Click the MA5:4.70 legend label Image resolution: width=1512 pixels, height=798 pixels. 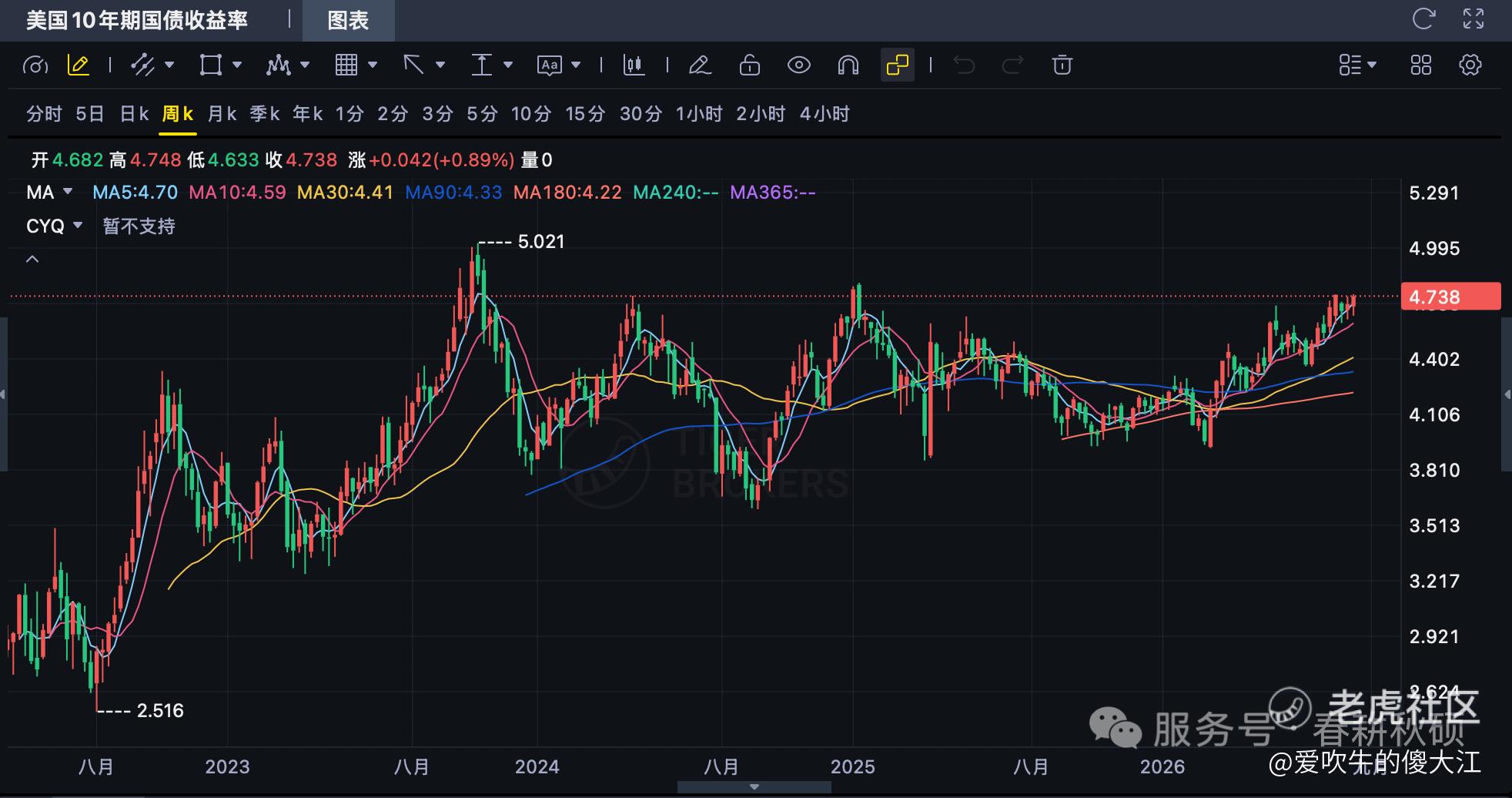pyautogui.click(x=135, y=192)
